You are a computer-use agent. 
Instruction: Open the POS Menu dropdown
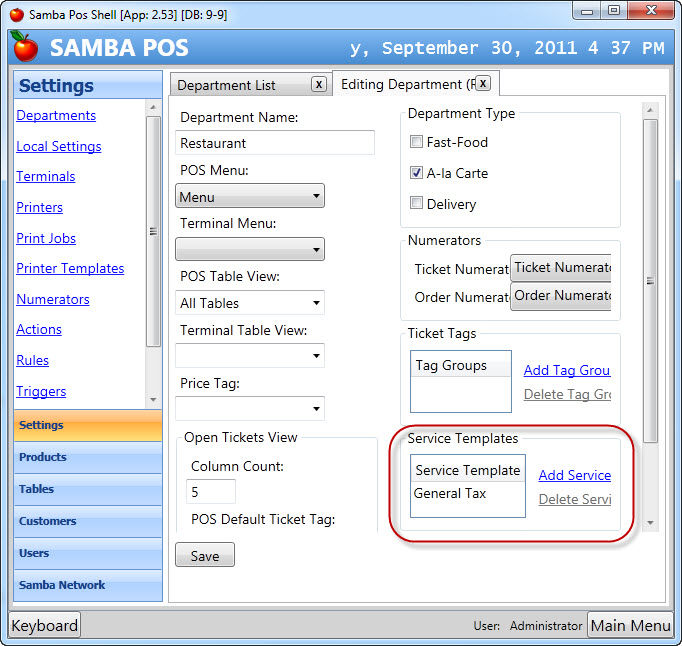click(250, 196)
